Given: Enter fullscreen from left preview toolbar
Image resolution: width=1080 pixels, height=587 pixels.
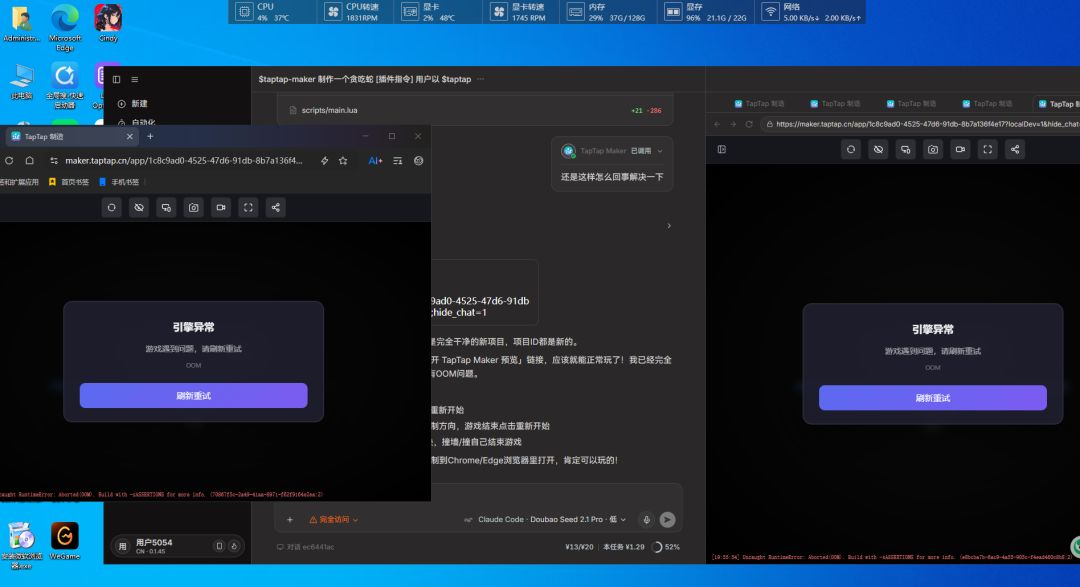Looking at the screenshot, I should (x=248, y=207).
